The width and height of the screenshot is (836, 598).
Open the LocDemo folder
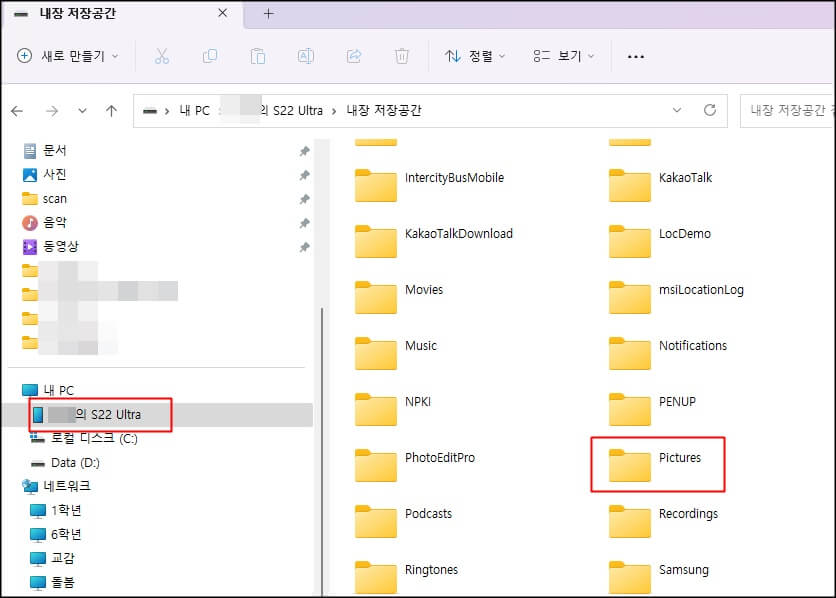pyautogui.click(x=660, y=240)
